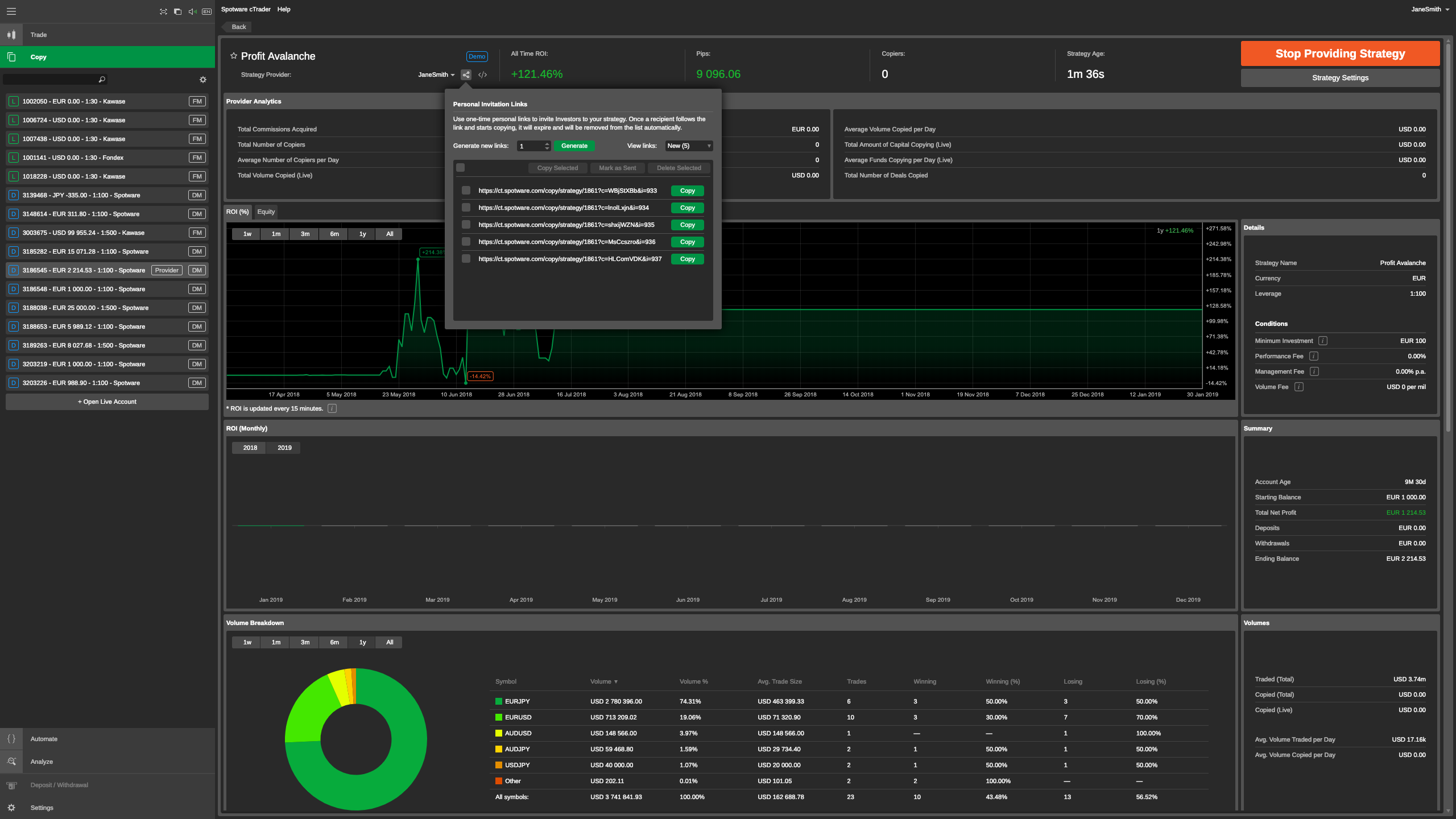1456x819 pixels.
Task: Open the detached windows layout icon
Action: pyautogui.click(x=177, y=11)
